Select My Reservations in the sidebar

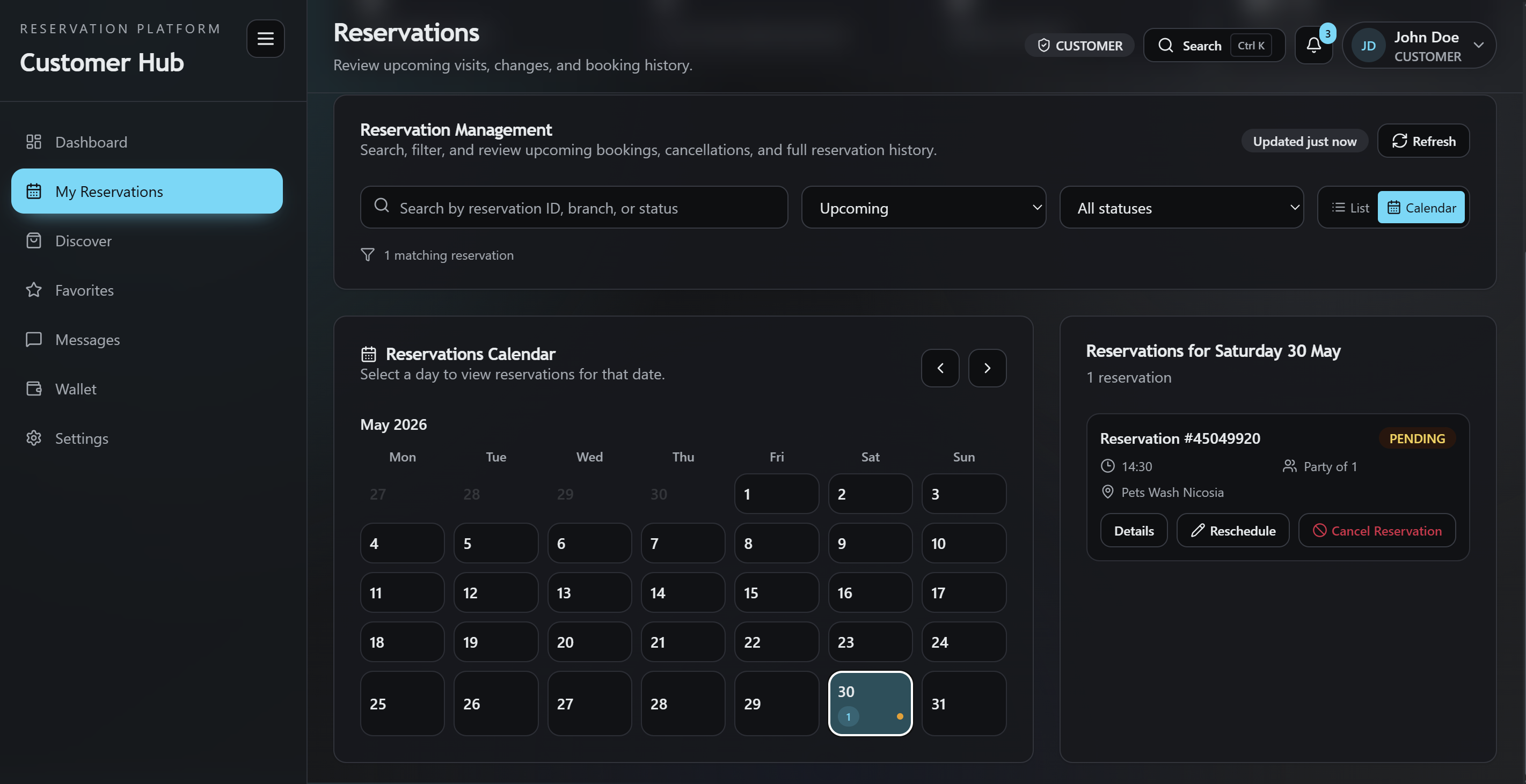pyautogui.click(x=147, y=190)
